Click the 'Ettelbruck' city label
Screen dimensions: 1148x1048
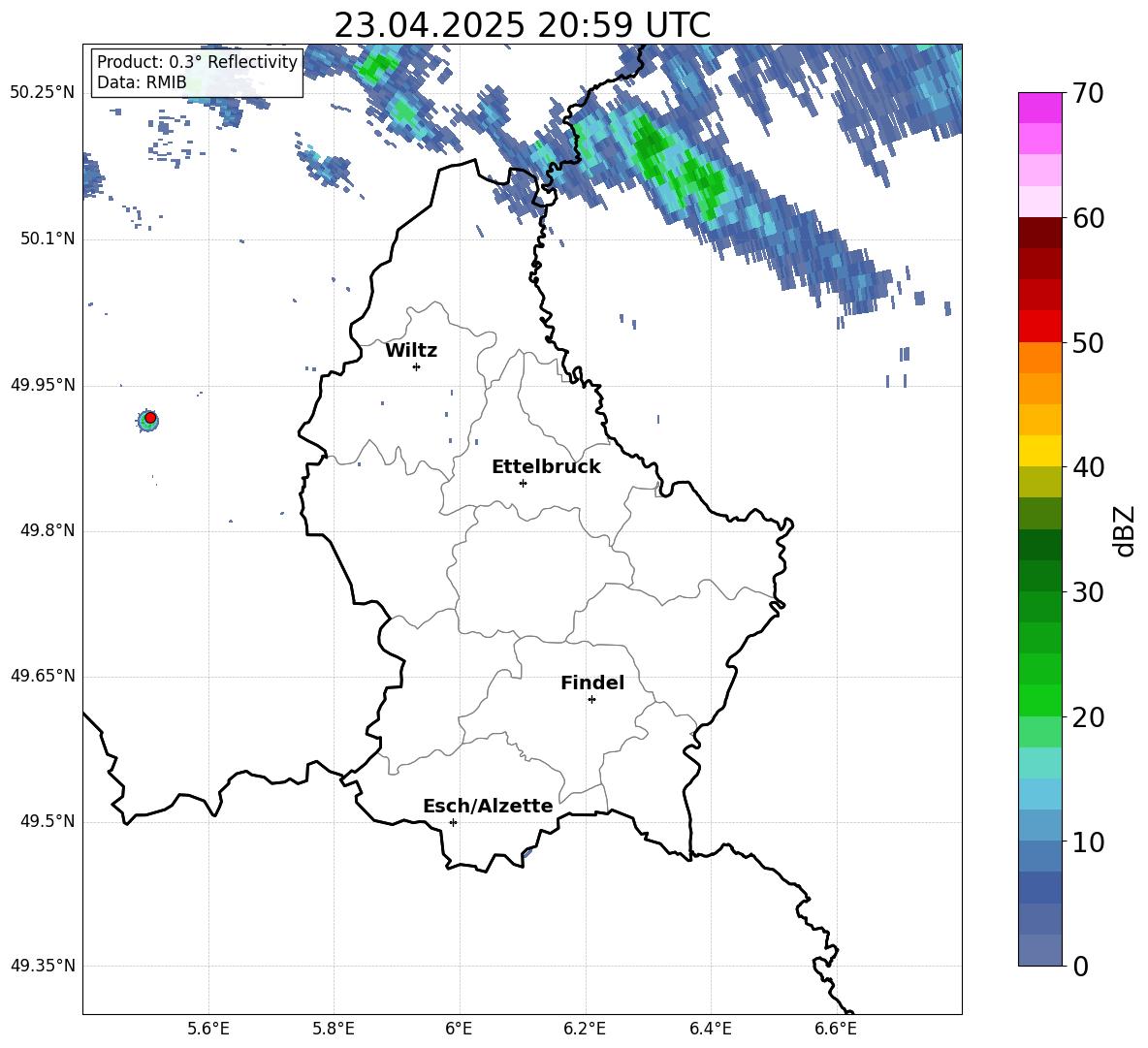point(546,467)
